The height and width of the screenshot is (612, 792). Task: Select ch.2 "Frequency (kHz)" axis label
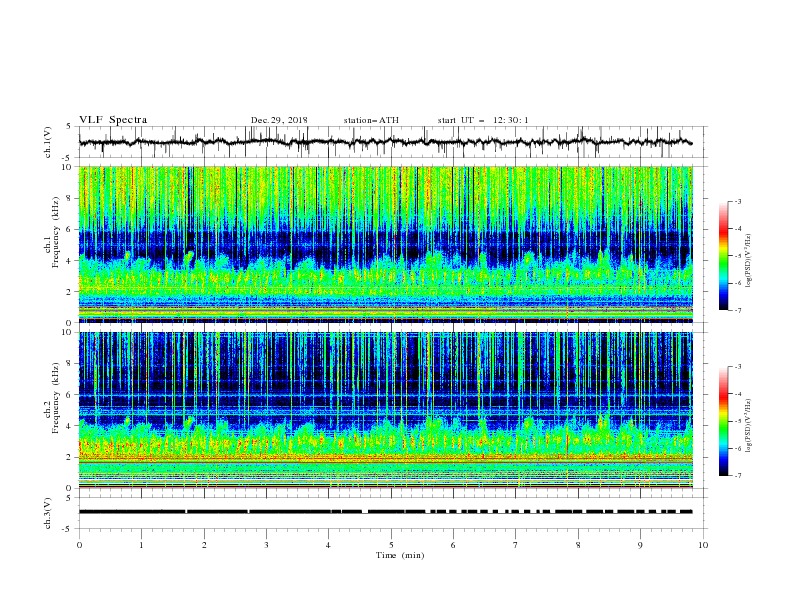pyautogui.click(x=56, y=399)
